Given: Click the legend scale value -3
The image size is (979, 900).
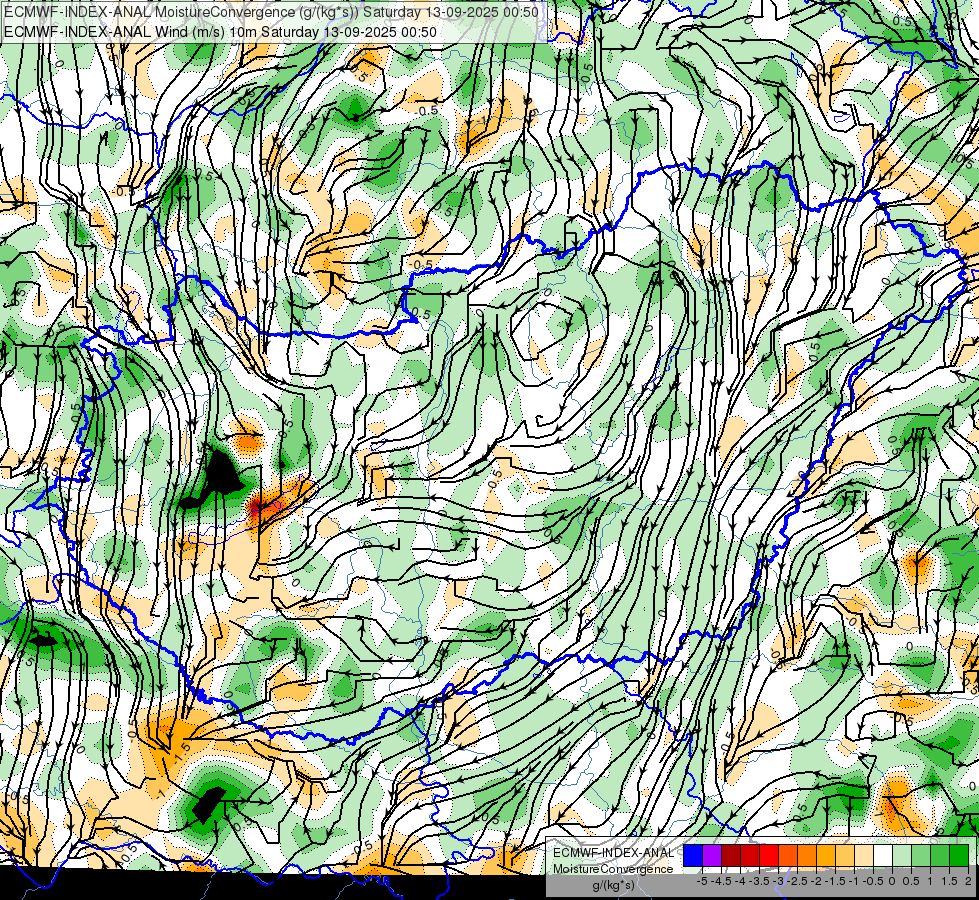Looking at the screenshot, I should [x=778, y=881].
